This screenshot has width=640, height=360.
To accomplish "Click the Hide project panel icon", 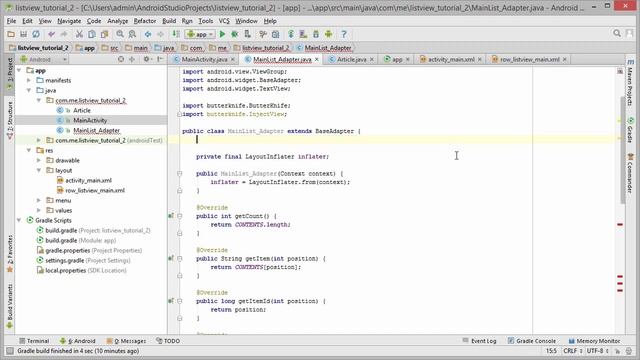I will point(160,59).
